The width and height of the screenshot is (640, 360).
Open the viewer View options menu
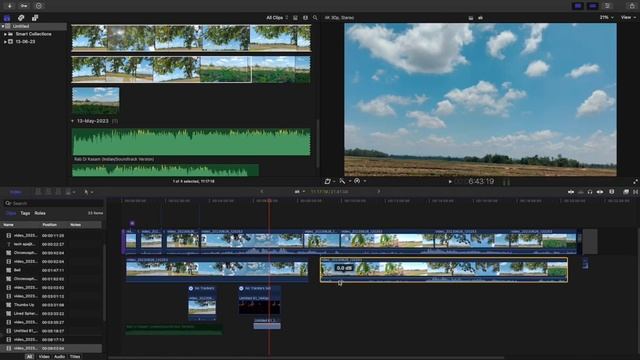[x=628, y=18]
